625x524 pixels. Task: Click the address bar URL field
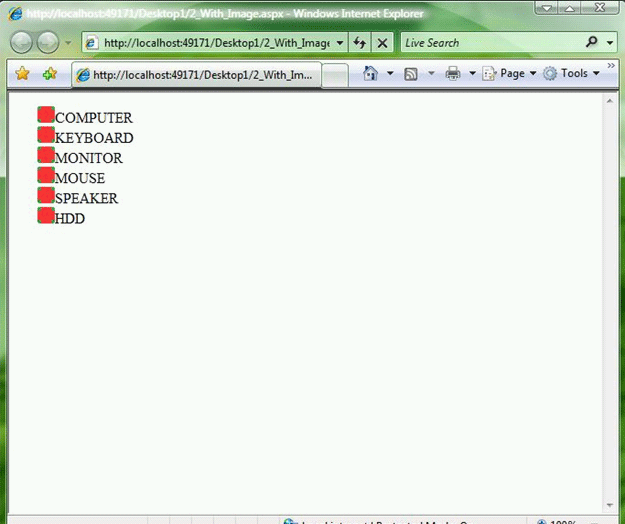coord(216,43)
